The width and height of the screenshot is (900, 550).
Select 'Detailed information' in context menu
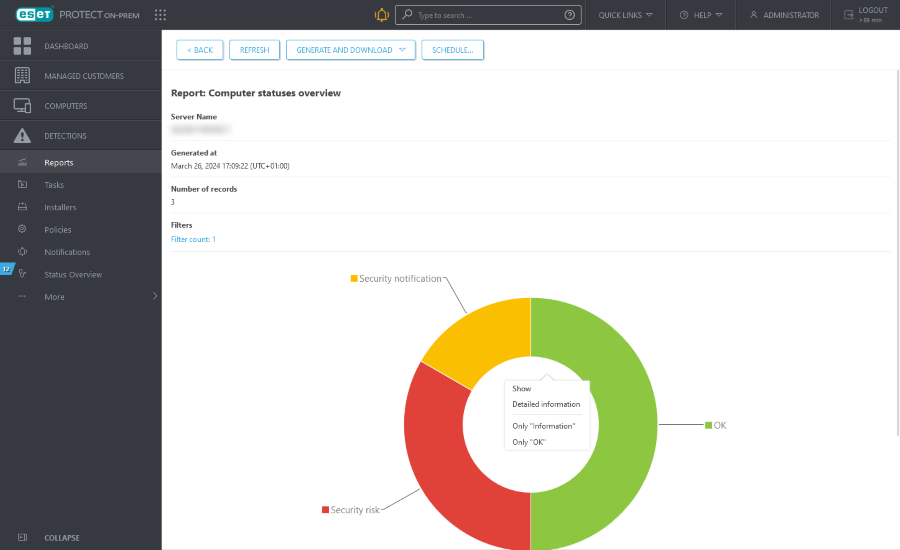(x=546, y=404)
